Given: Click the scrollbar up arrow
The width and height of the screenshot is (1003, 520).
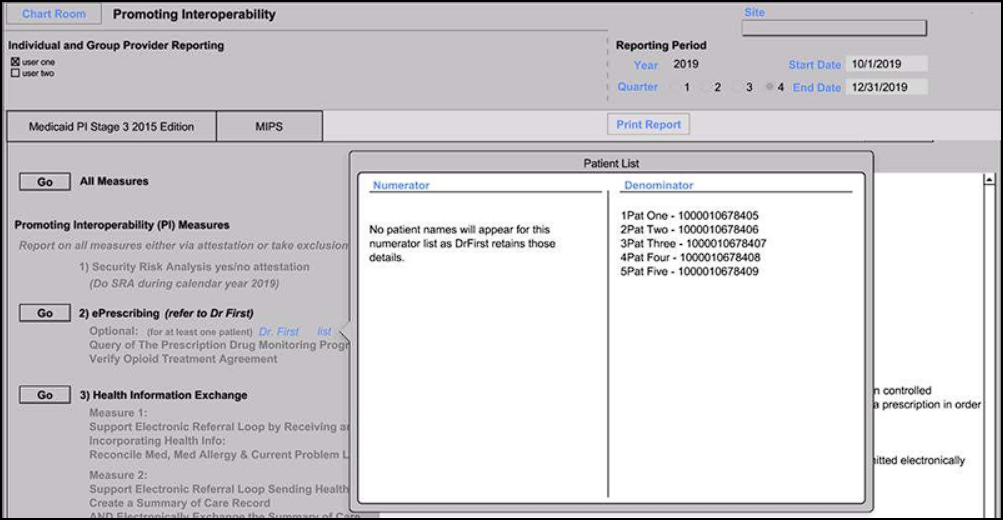Looking at the screenshot, I should point(989,180).
